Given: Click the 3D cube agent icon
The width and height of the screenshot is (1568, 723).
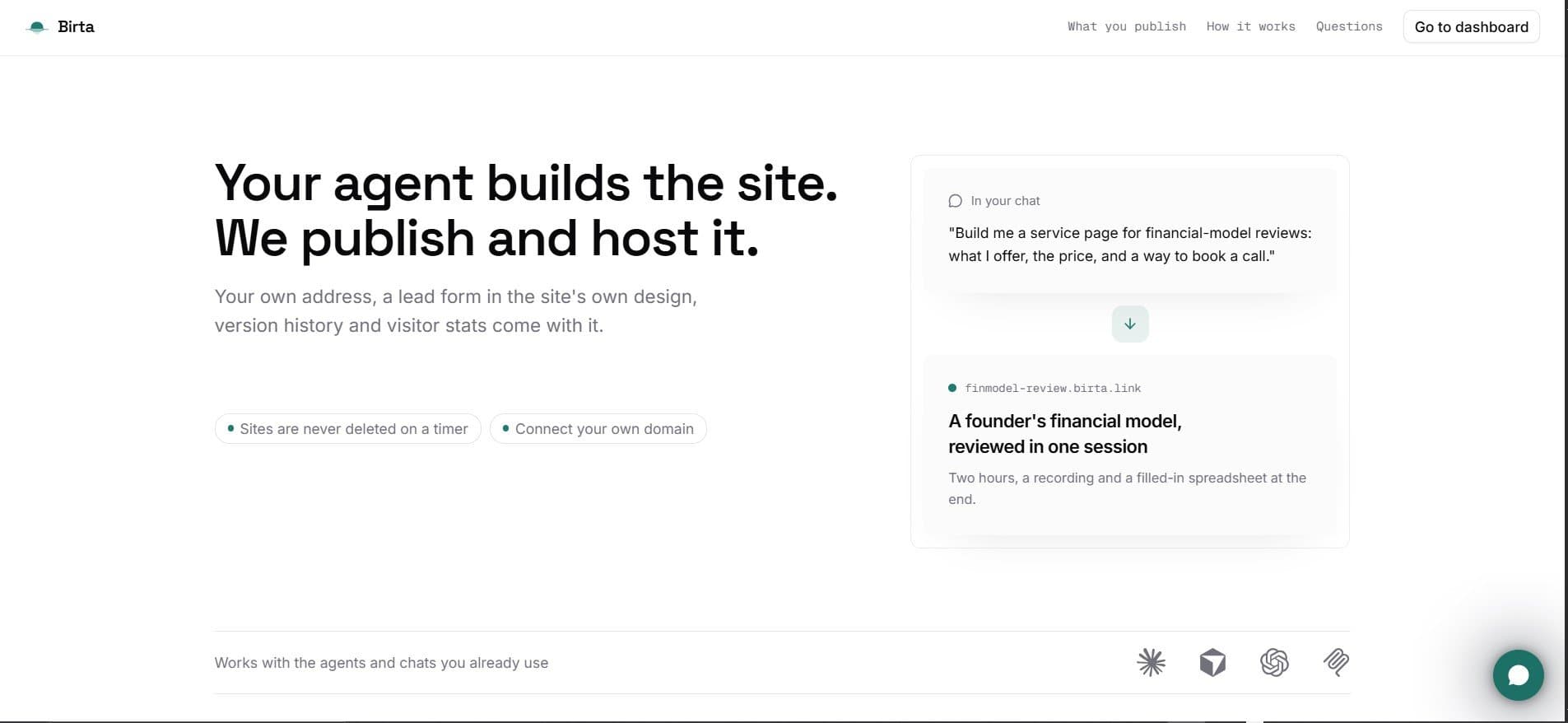Looking at the screenshot, I should click(x=1212, y=662).
